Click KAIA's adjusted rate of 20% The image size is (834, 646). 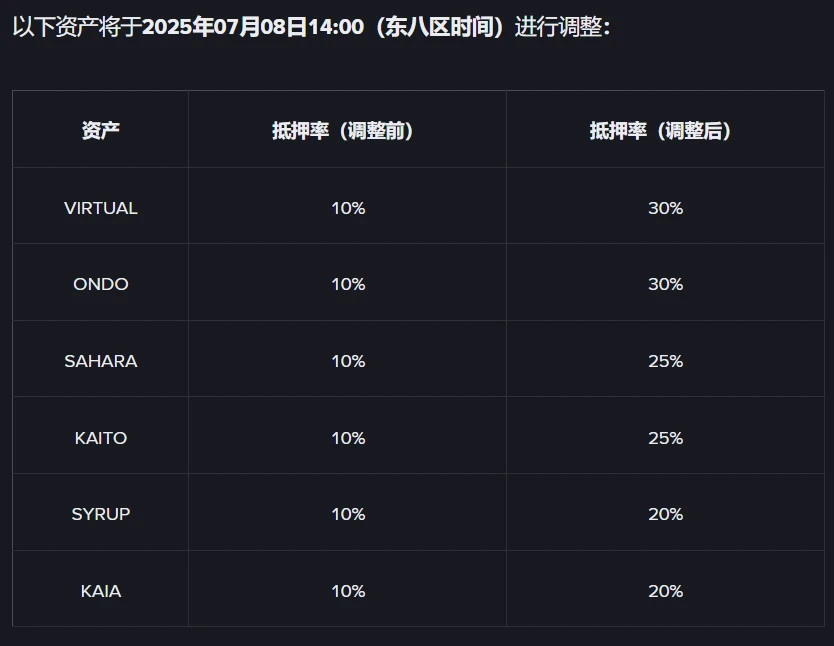tap(665, 591)
